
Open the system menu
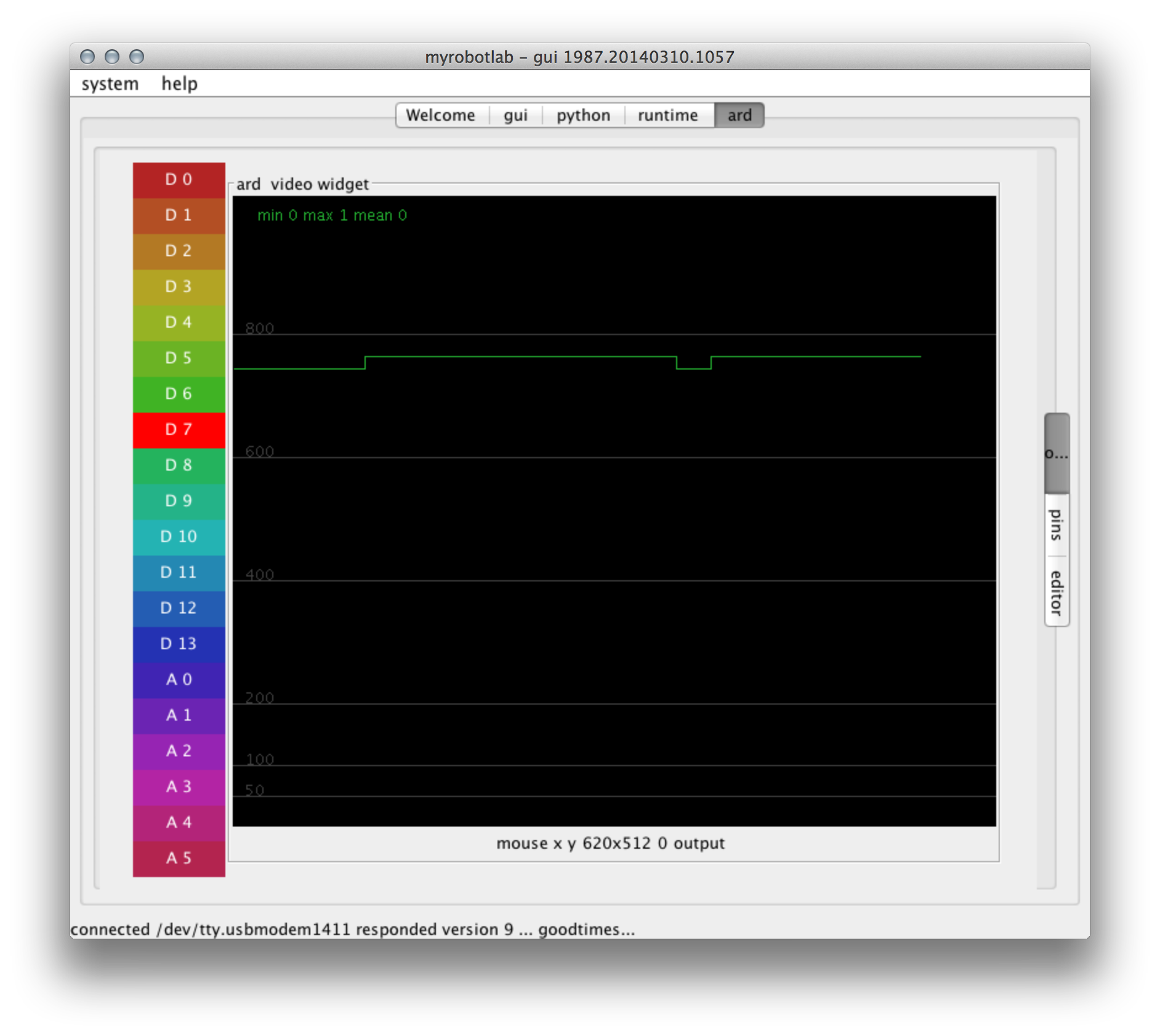point(110,84)
